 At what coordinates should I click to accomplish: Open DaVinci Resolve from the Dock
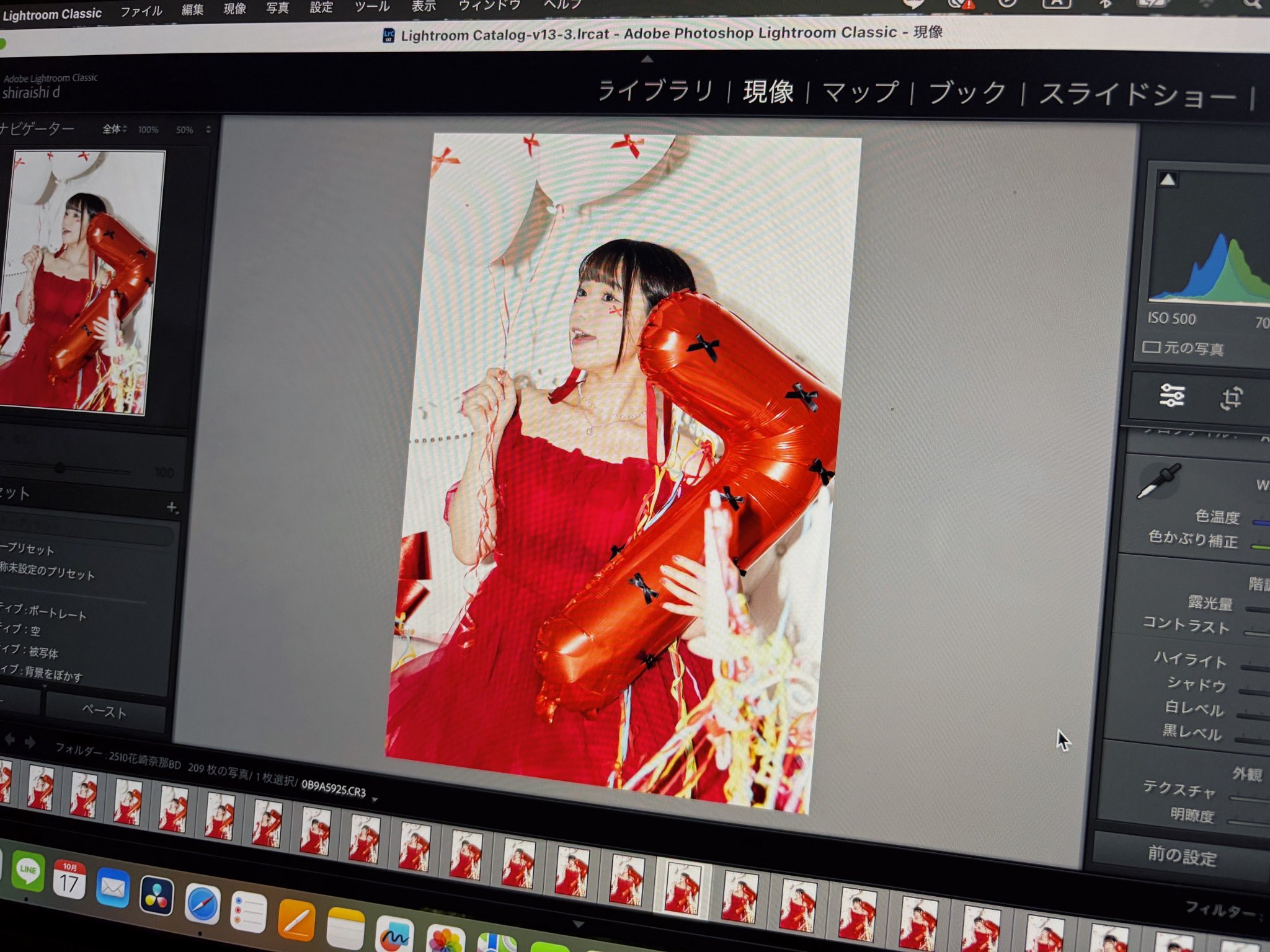[156, 895]
